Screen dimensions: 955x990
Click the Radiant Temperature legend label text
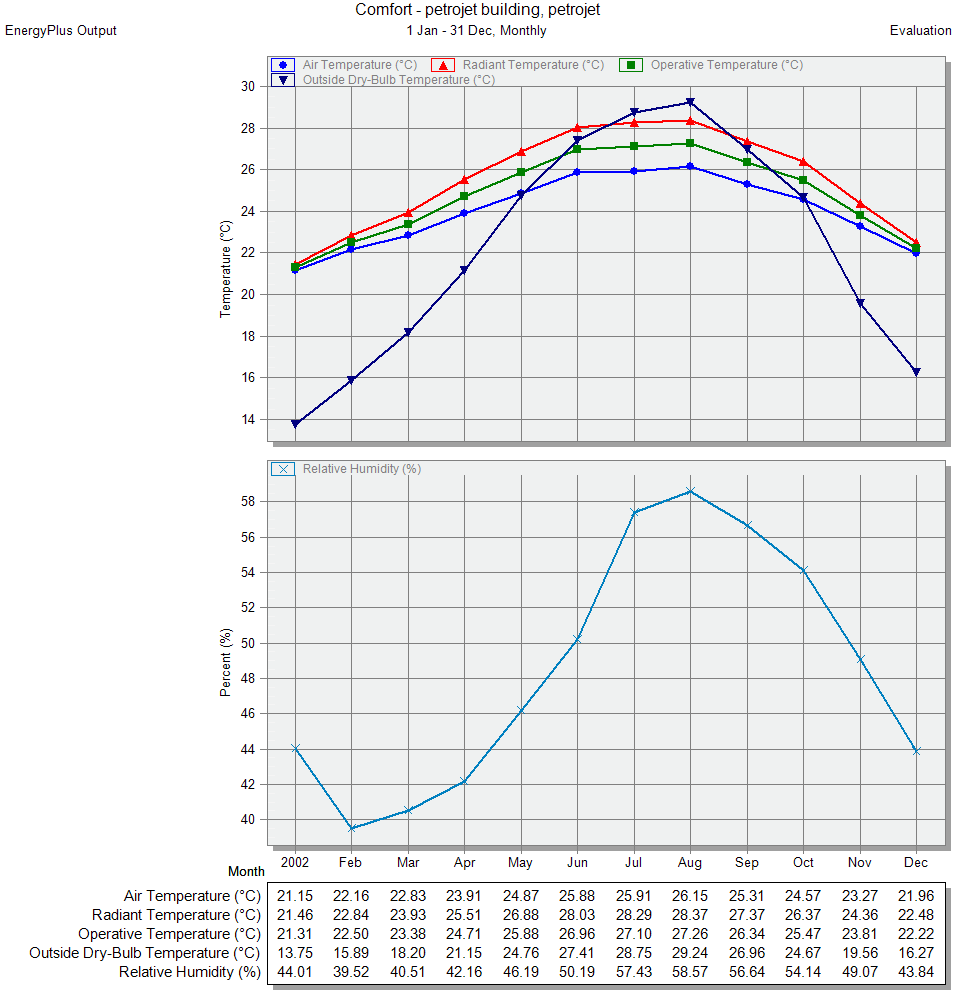click(533, 65)
